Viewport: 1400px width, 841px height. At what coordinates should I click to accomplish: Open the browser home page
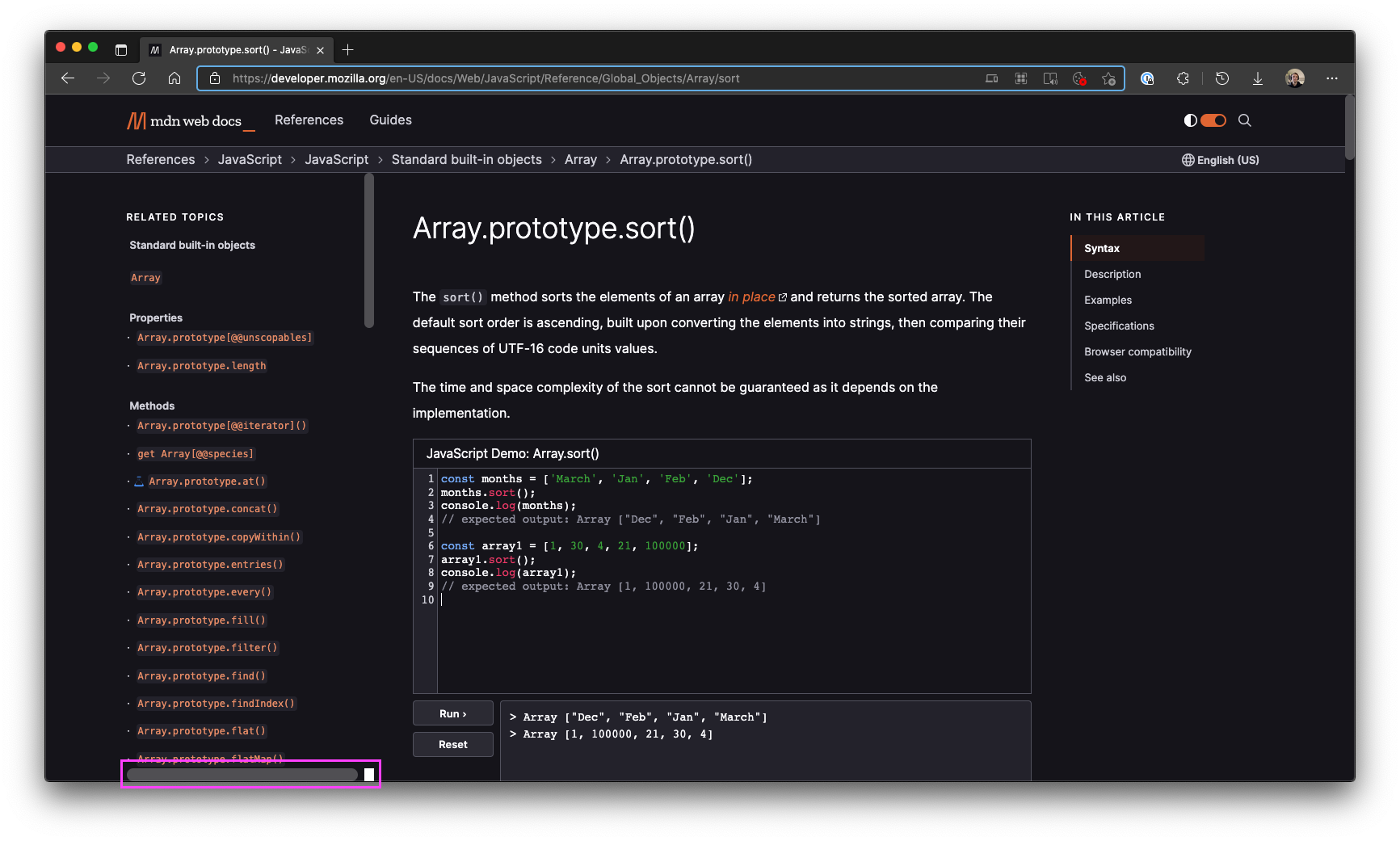click(174, 78)
